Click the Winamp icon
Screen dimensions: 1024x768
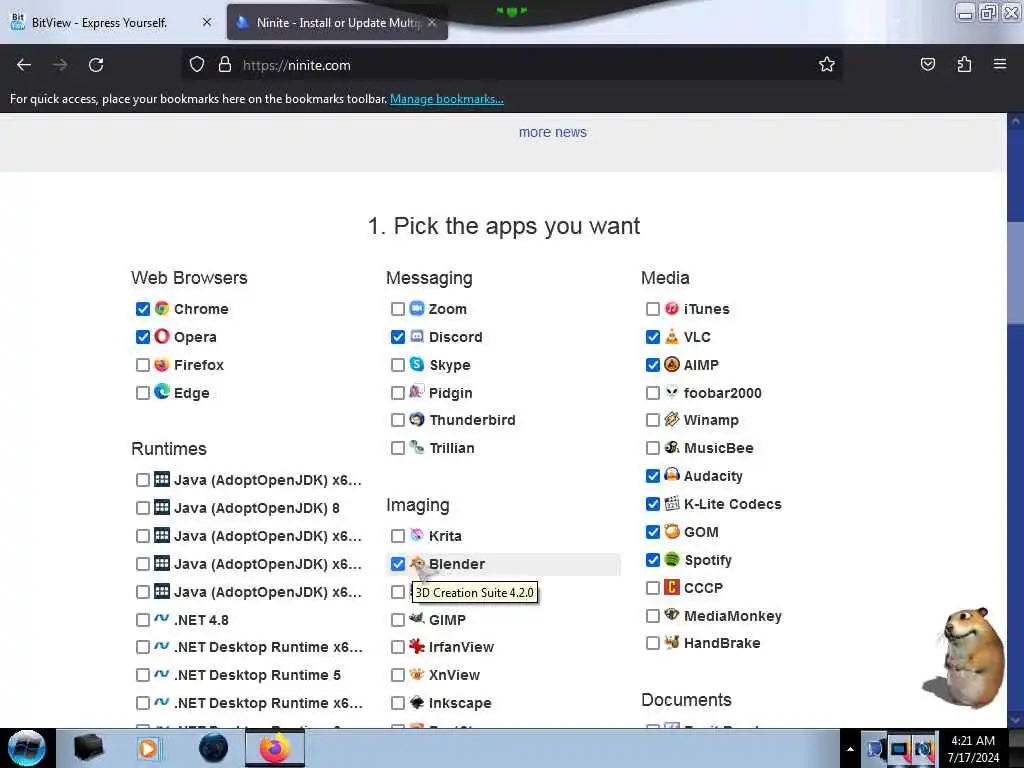point(671,419)
